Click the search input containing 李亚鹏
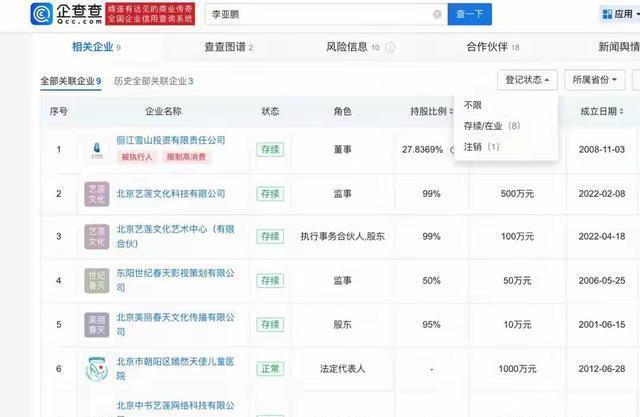The width and height of the screenshot is (640, 417). 320,16
